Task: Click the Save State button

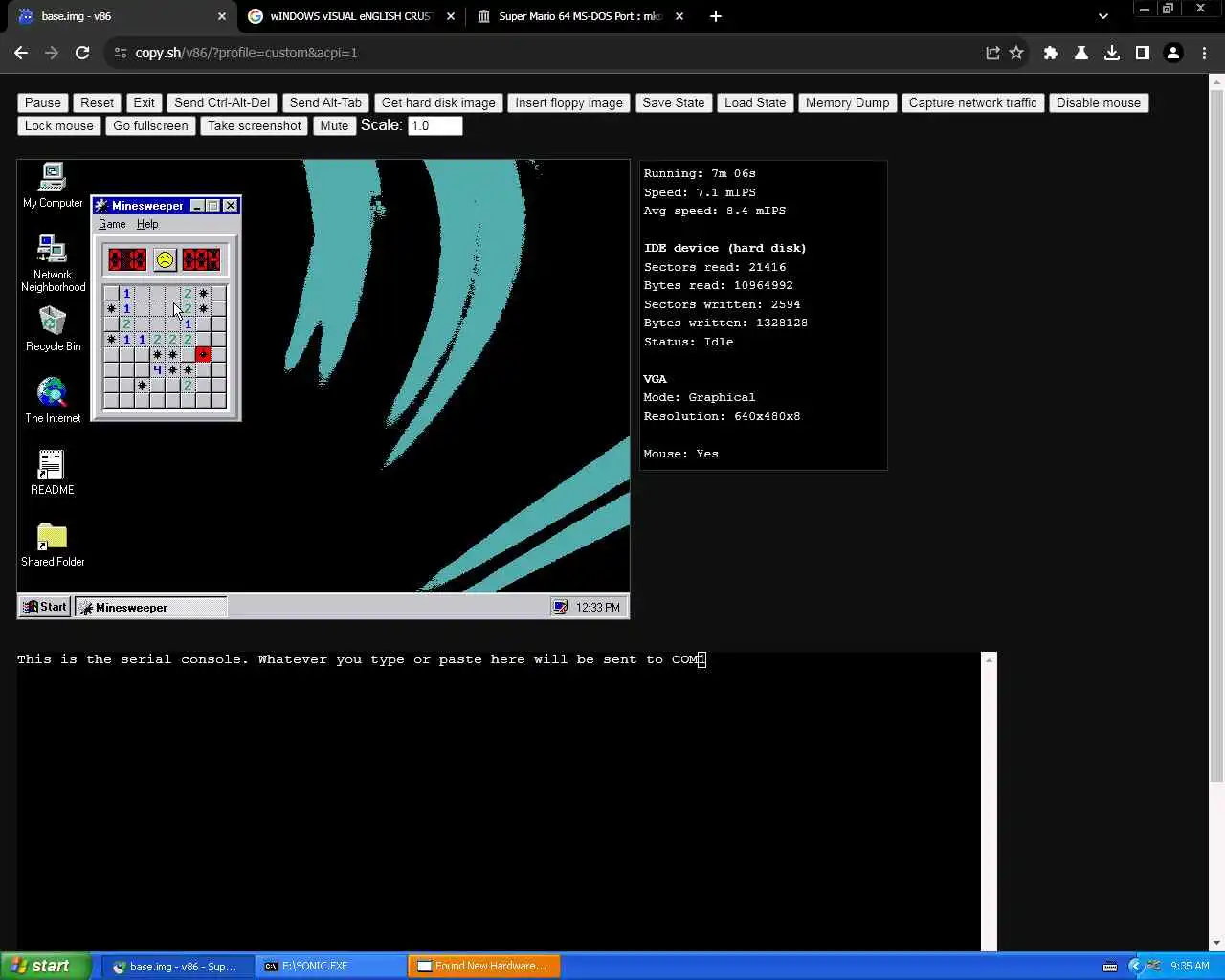Action: point(673,102)
